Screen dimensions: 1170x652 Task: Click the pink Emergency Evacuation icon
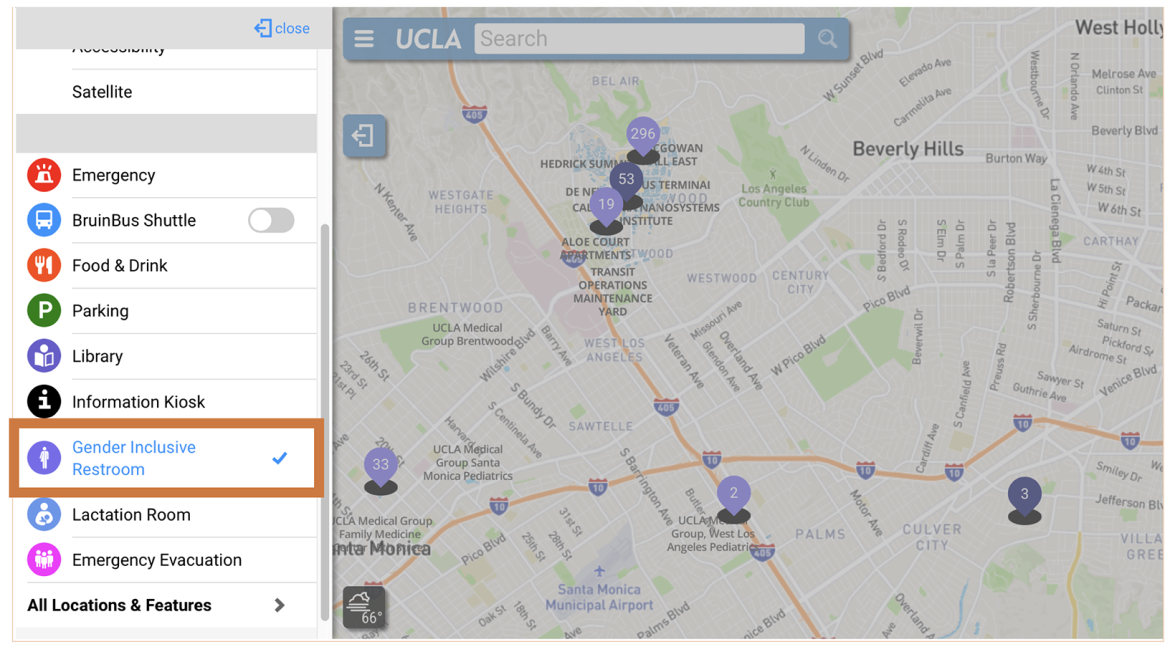click(44, 559)
